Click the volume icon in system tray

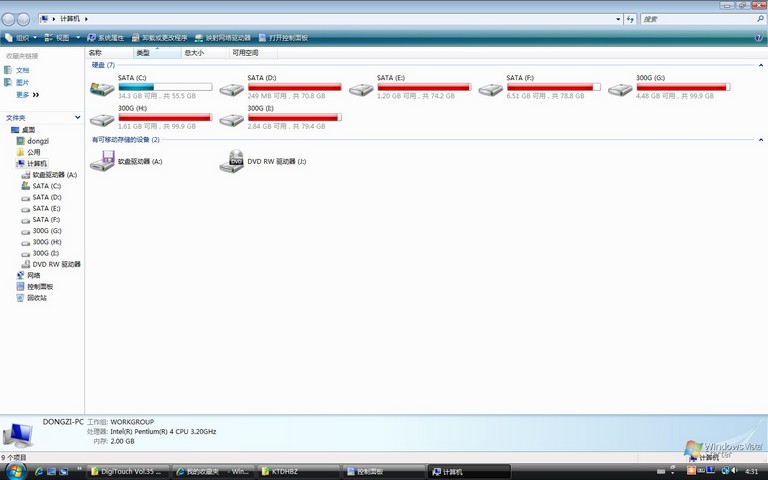[734, 471]
